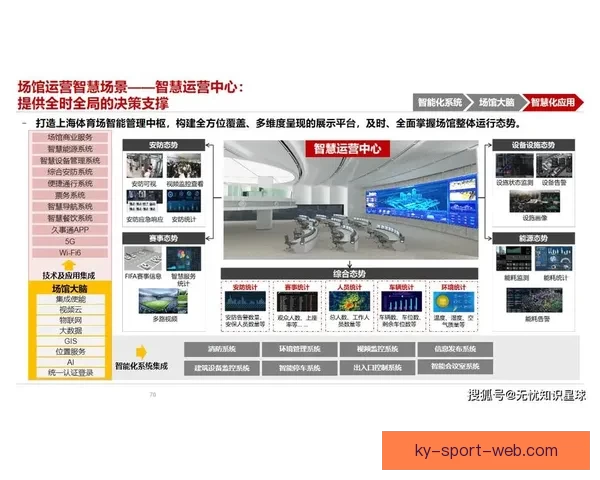Click the 智慧导航系统 pink box
The width and height of the screenshot is (600, 480).
coord(70,207)
